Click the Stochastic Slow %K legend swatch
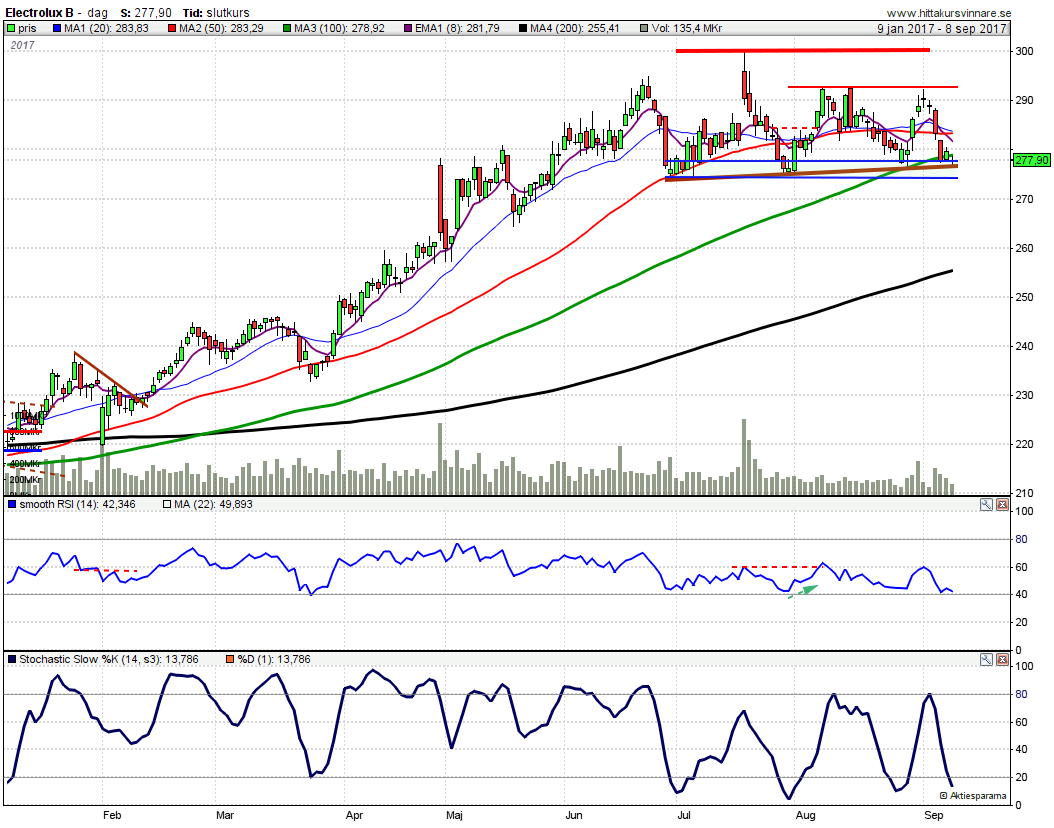The height and width of the screenshot is (828, 1054). 11,659
